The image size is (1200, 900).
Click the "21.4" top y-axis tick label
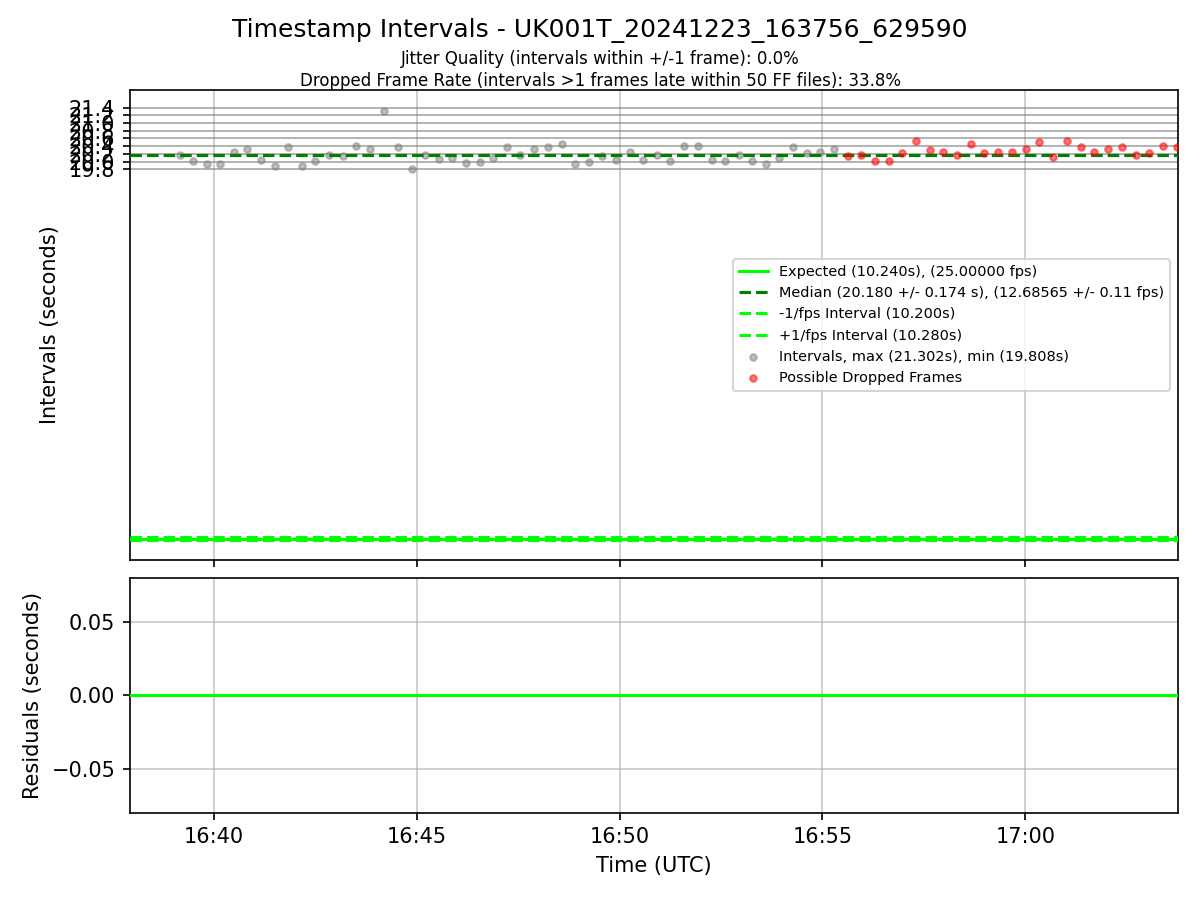click(x=92, y=107)
